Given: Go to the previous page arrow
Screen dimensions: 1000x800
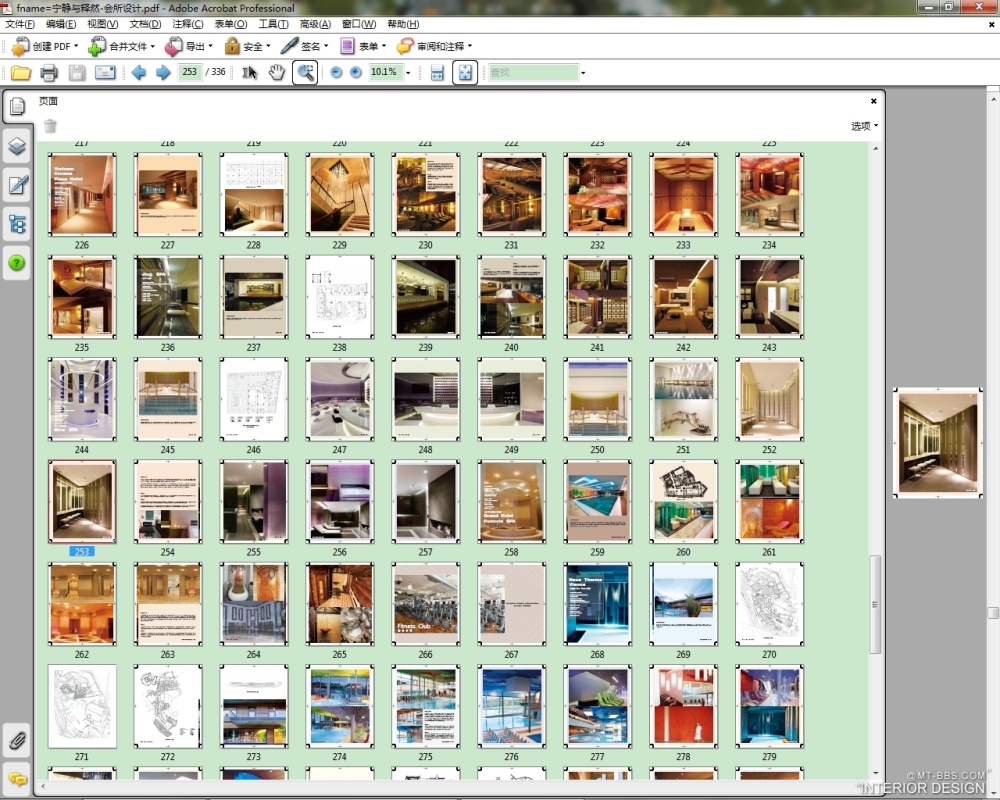Looking at the screenshot, I should [138, 72].
